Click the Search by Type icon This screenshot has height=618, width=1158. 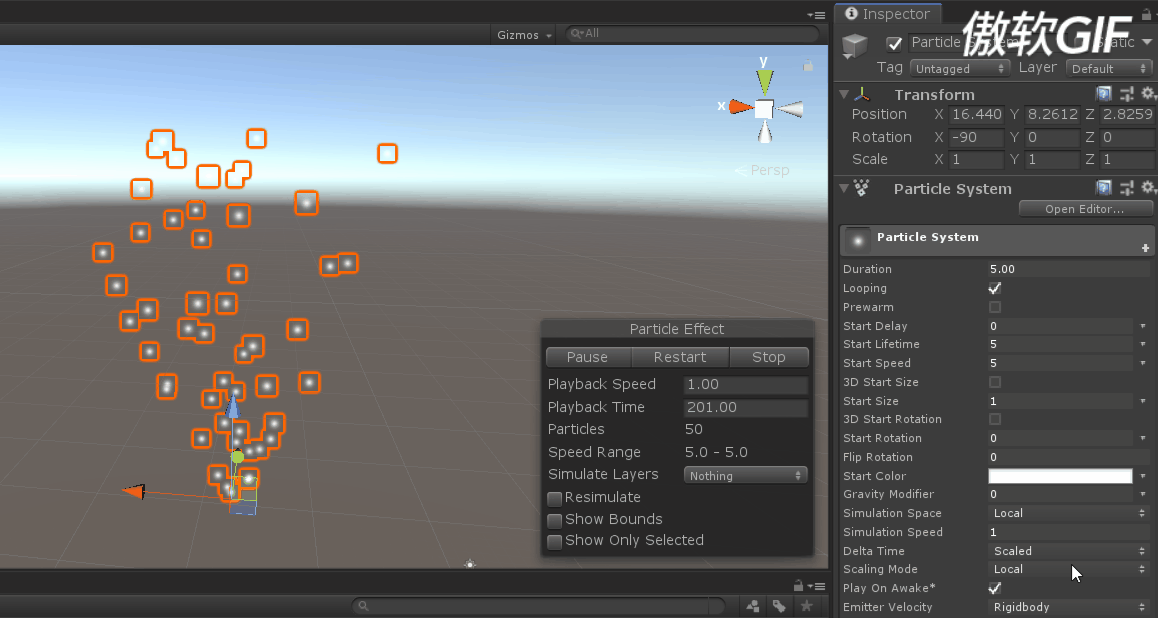click(x=753, y=606)
